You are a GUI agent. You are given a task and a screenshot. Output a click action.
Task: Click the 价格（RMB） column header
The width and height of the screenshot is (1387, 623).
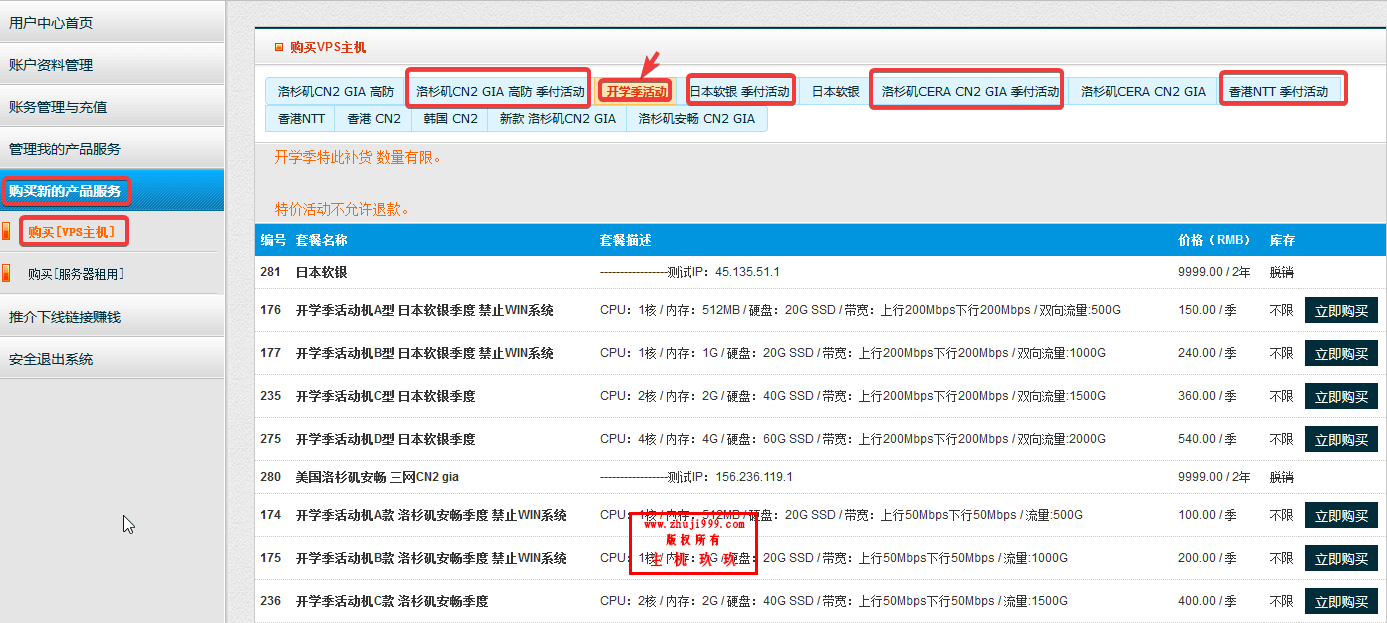[x=1214, y=240]
